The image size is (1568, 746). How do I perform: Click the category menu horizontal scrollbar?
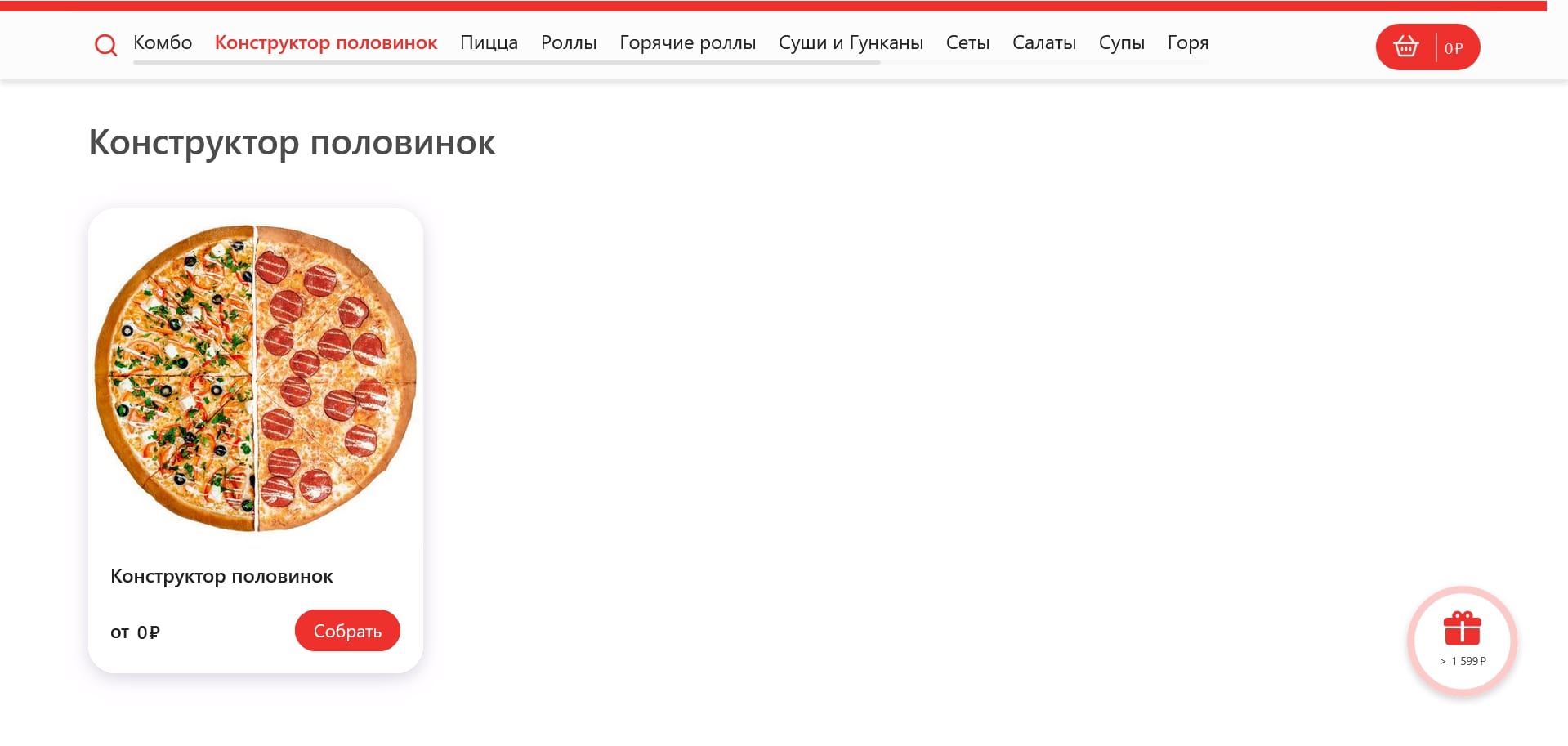(507, 62)
